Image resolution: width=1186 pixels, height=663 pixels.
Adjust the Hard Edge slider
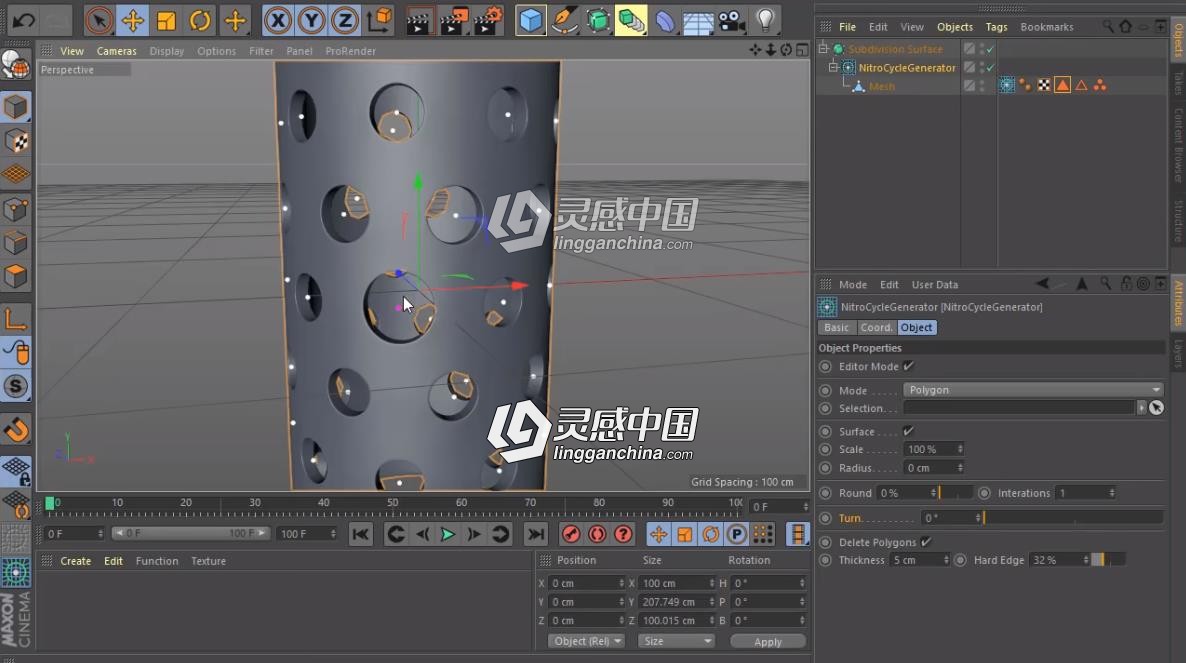pos(1109,560)
